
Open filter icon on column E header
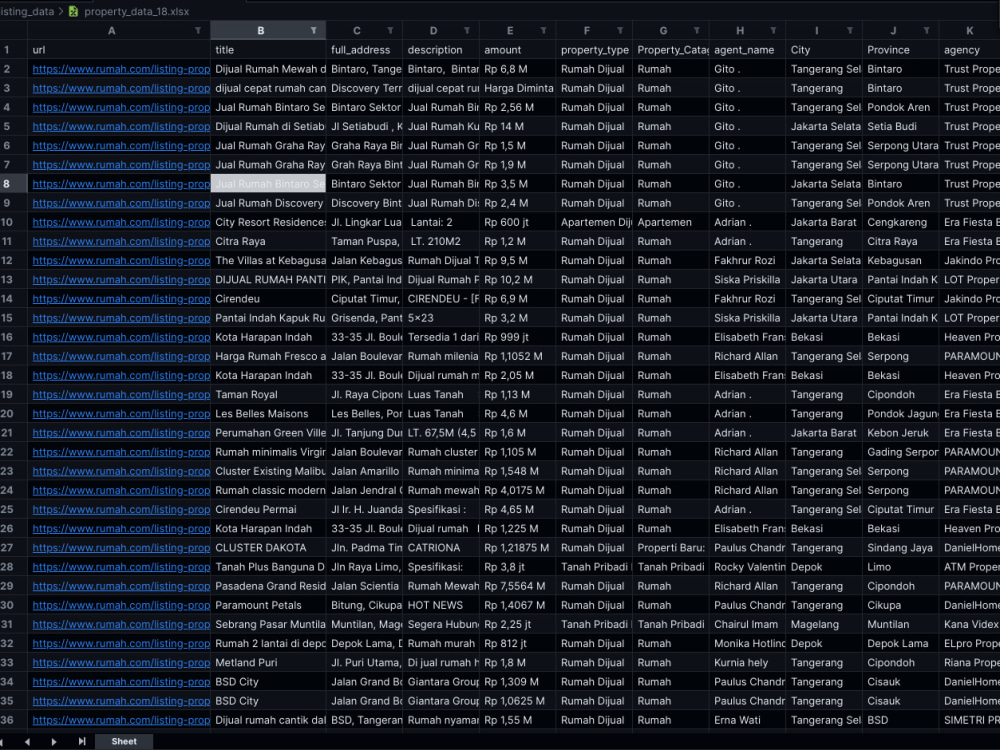click(x=543, y=31)
